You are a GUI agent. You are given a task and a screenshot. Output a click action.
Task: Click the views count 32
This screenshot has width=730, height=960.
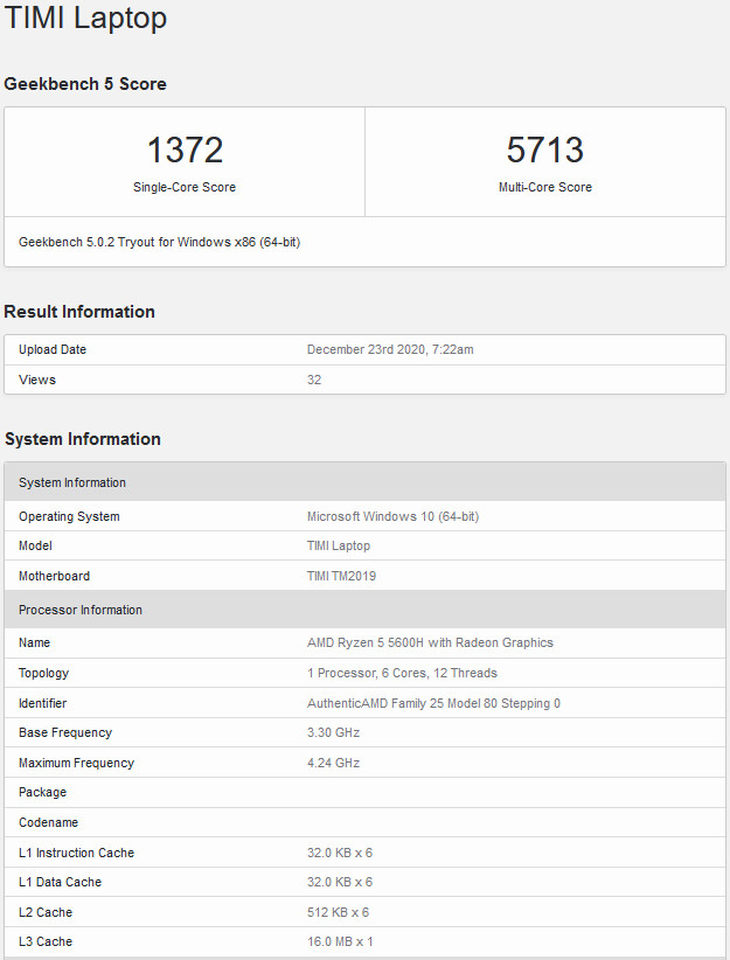(314, 380)
